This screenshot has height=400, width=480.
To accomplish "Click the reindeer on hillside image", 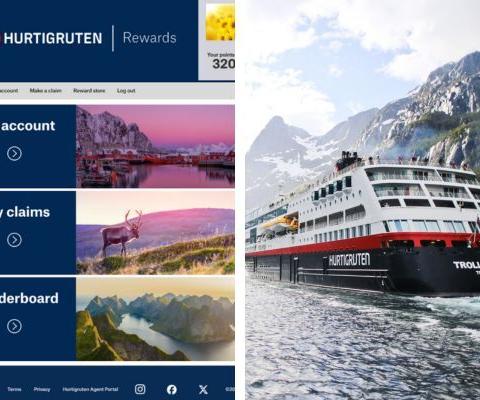I will (155, 232).
